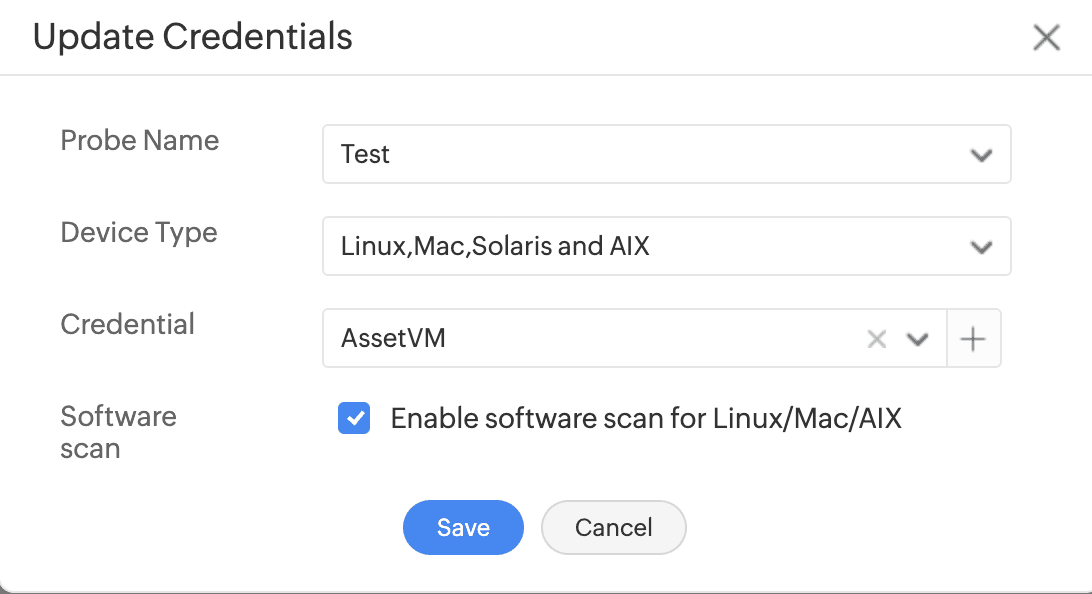Click the 'Test' probe name value
Image resolution: width=1092 pixels, height=594 pixels.
pyautogui.click(x=365, y=155)
